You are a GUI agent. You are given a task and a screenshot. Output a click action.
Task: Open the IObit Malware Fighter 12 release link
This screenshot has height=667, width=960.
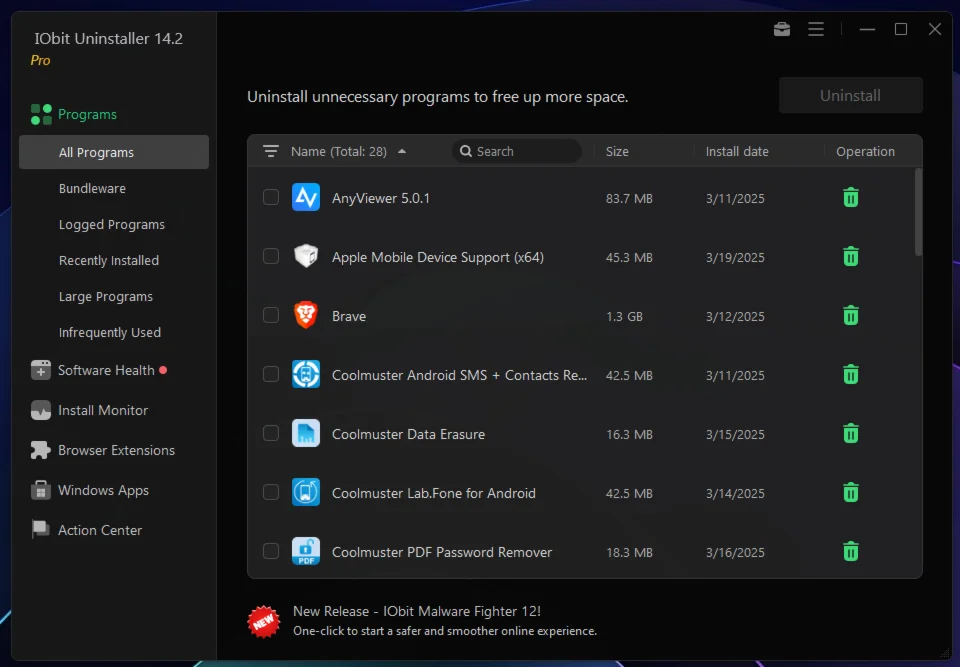[417, 611]
